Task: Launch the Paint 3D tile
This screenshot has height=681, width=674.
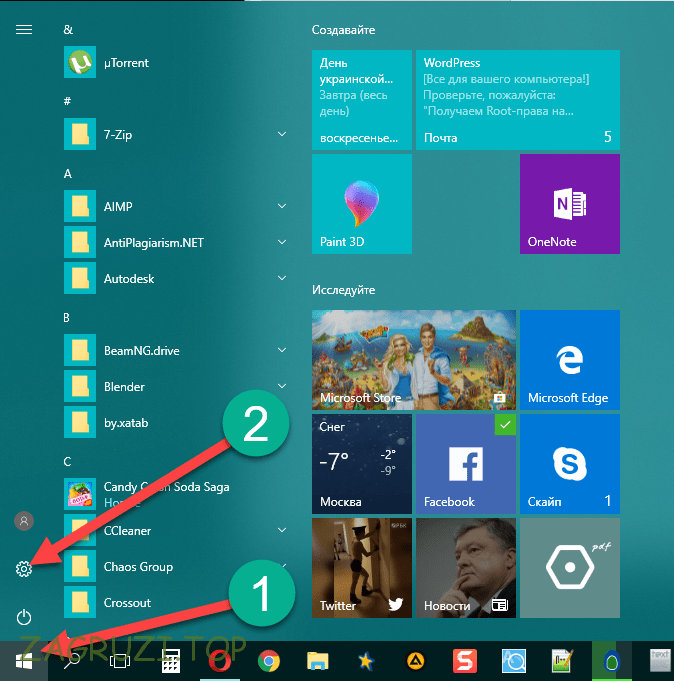Action: point(362,204)
